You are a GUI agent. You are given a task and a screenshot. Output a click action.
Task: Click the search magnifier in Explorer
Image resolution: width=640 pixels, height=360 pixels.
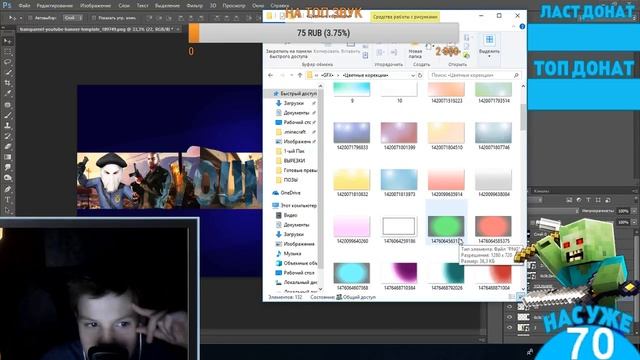pyautogui.click(x=516, y=75)
